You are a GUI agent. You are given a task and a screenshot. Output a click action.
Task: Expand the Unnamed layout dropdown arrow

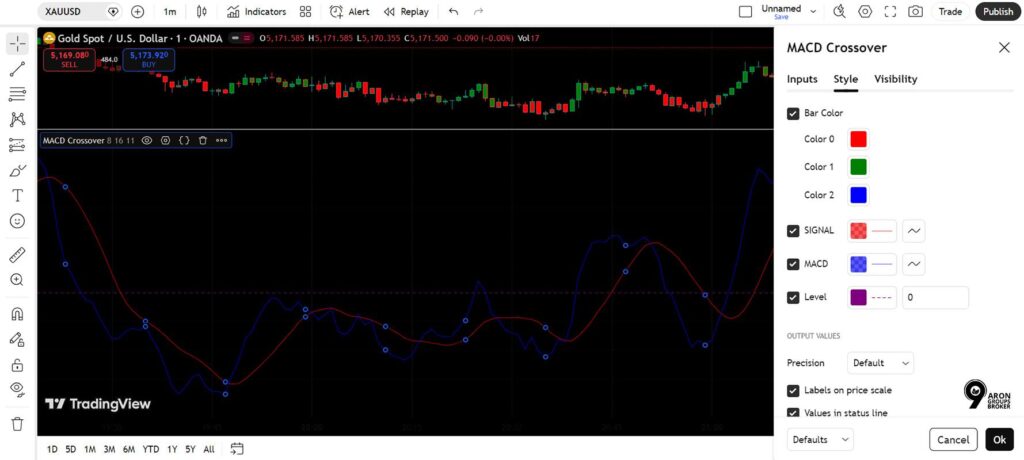coord(813,11)
